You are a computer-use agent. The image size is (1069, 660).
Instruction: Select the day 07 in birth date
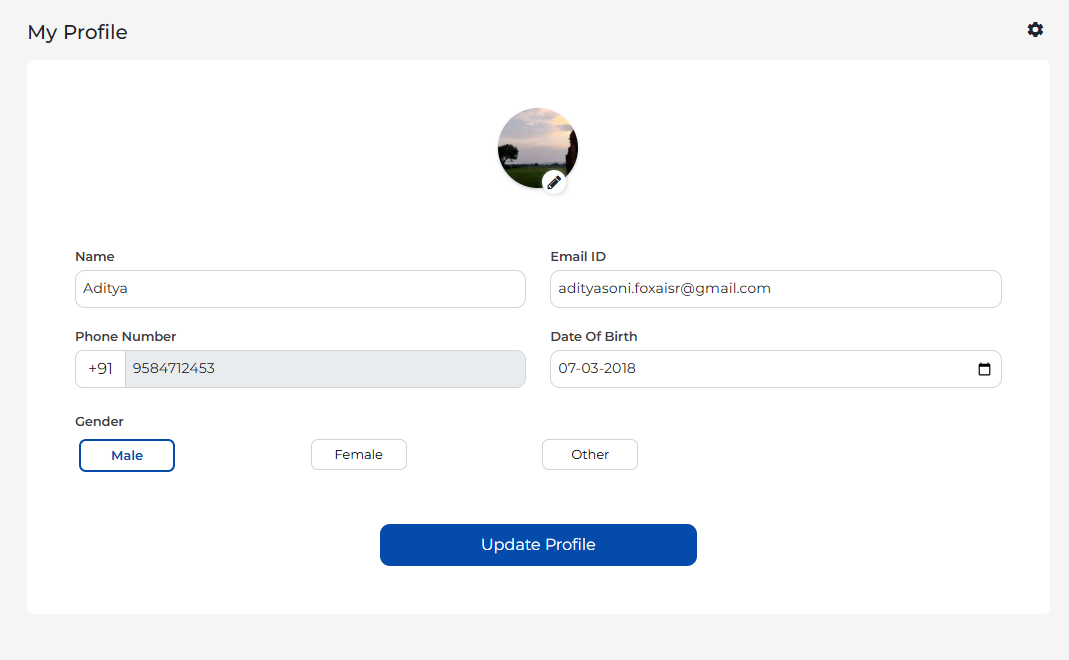[x=567, y=369]
